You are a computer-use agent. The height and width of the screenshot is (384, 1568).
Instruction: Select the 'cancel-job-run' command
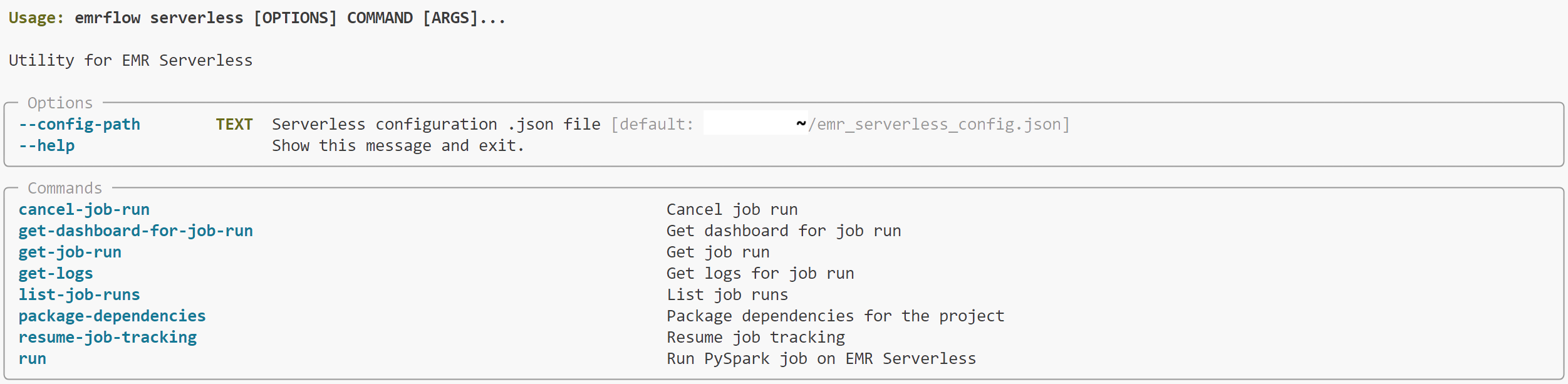(84, 210)
